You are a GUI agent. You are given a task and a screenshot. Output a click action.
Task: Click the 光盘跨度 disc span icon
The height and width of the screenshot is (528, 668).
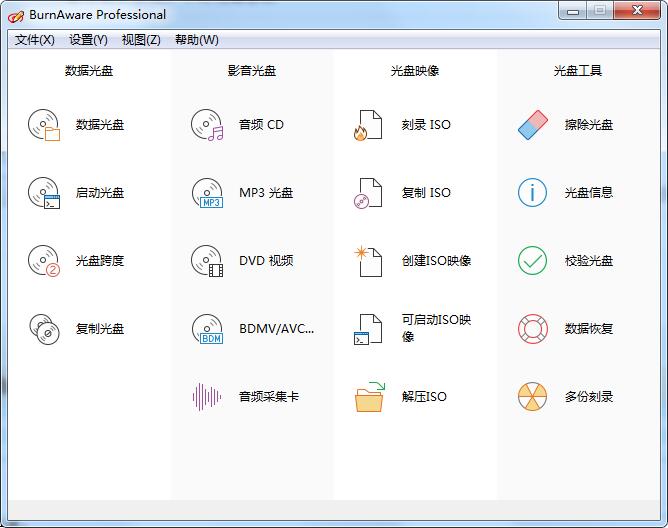pos(44,261)
